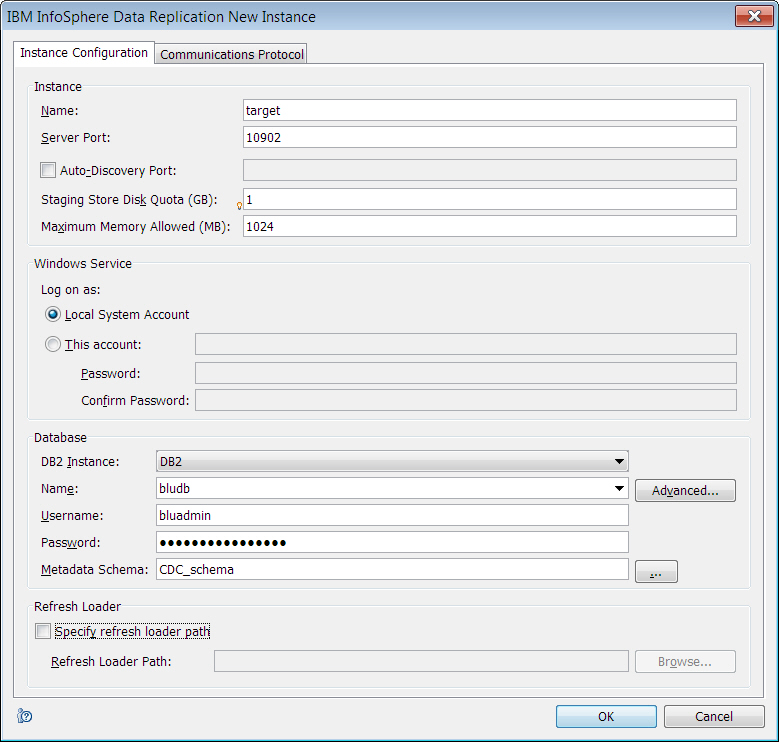Cancel the new instance dialog
Screen dimensions: 779x742
point(714,716)
